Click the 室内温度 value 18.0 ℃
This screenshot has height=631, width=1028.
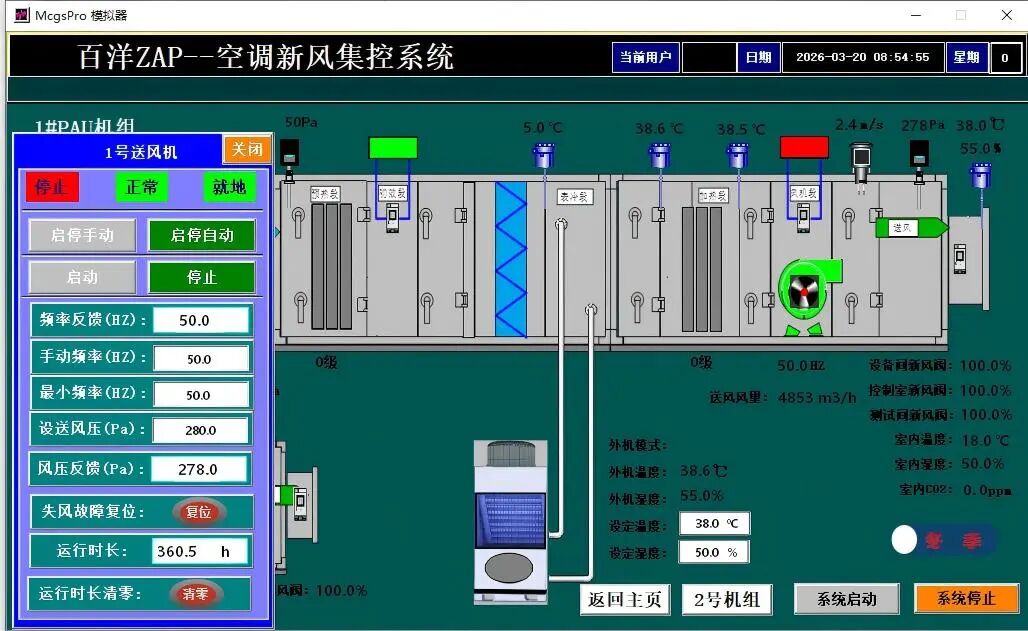(985, 440)
